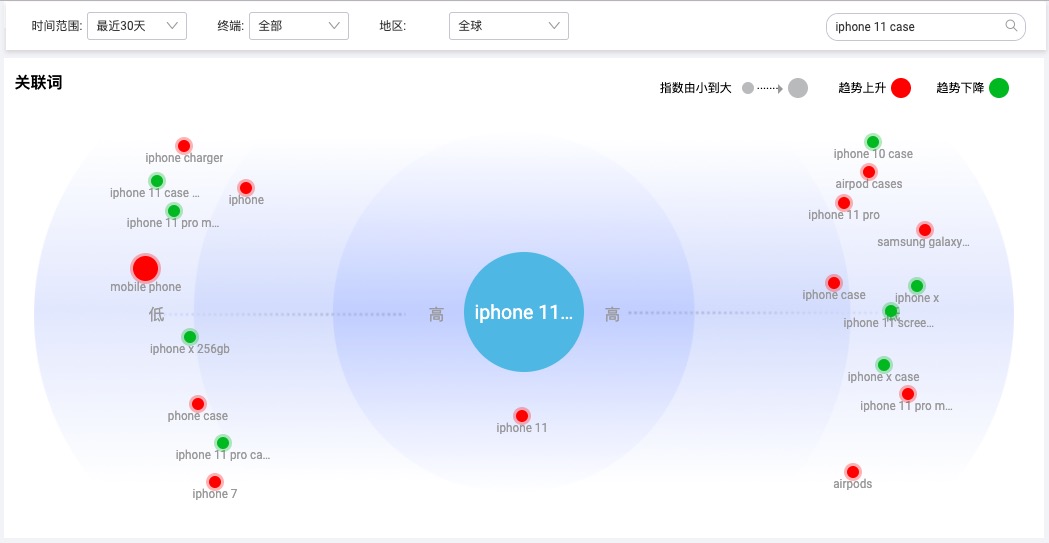The height and width of the screenshot is (543, 1049).
Task: Click the red samsung galaxy dot
Action: point(925,230)
